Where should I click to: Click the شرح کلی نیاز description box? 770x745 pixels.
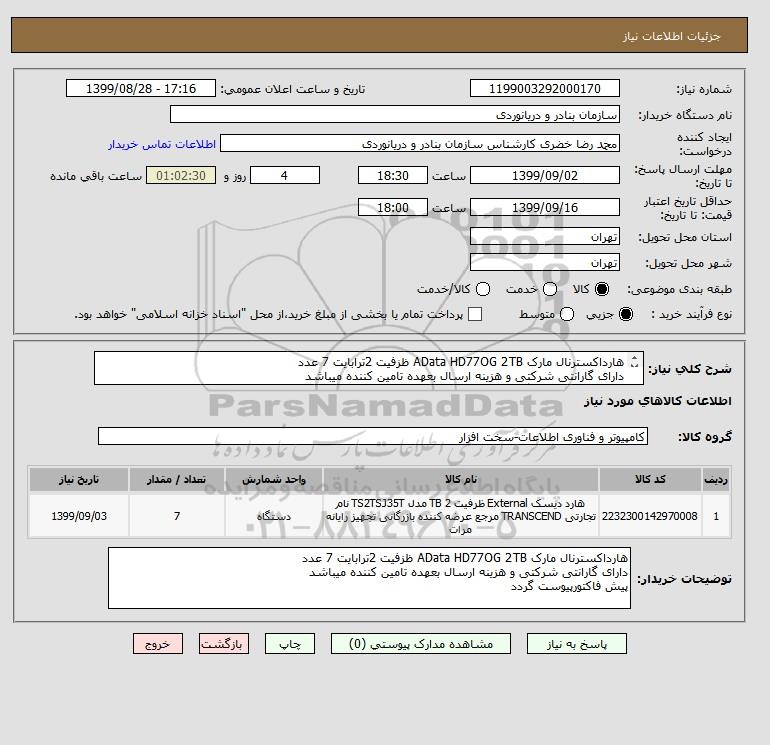[369, 368]
